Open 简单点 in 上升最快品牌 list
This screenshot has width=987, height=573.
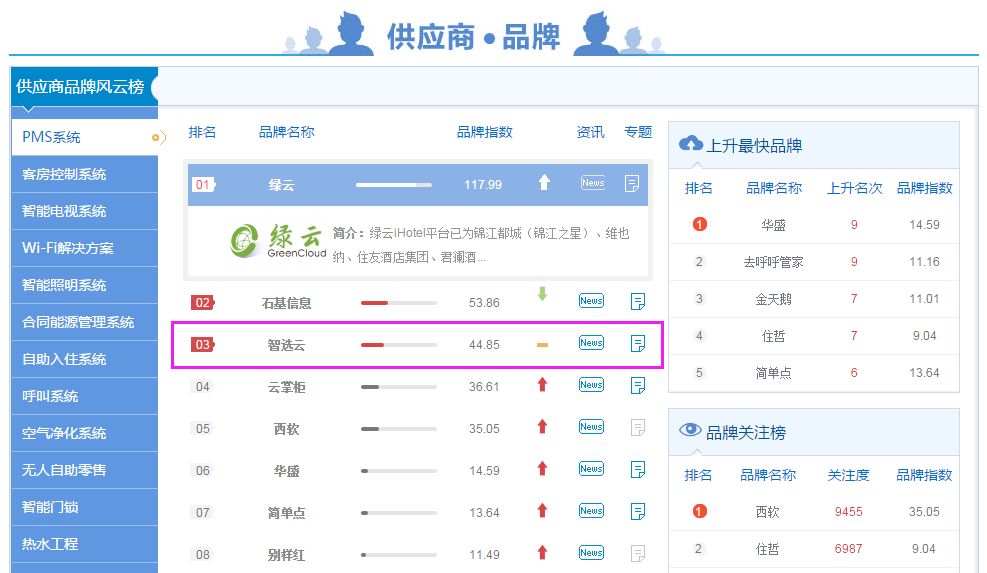[773, 373]
